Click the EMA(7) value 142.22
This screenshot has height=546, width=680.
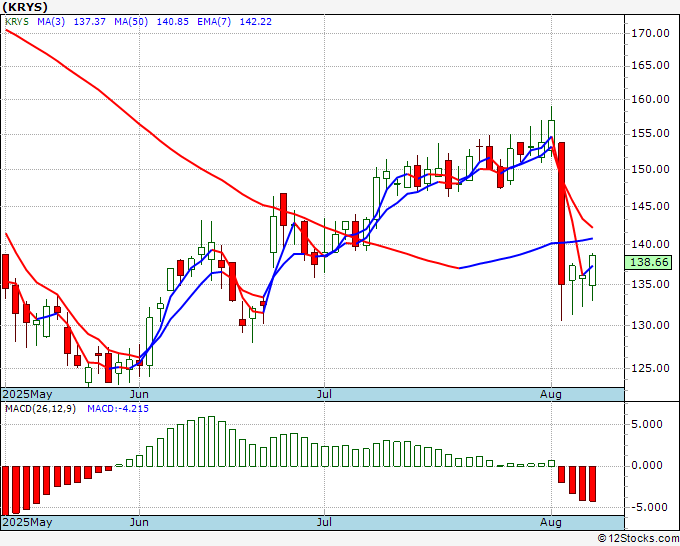tap(255, 21)
